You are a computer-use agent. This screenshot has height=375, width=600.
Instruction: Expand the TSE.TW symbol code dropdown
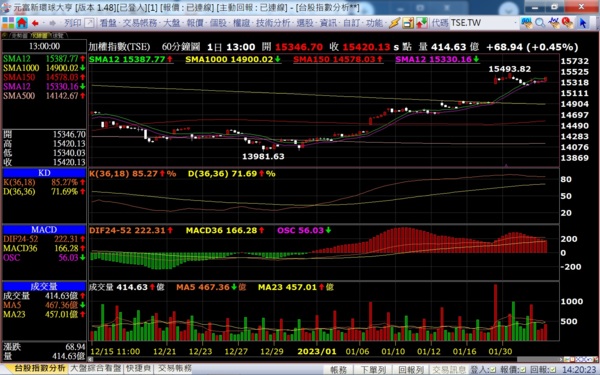(x=515, y=23)
